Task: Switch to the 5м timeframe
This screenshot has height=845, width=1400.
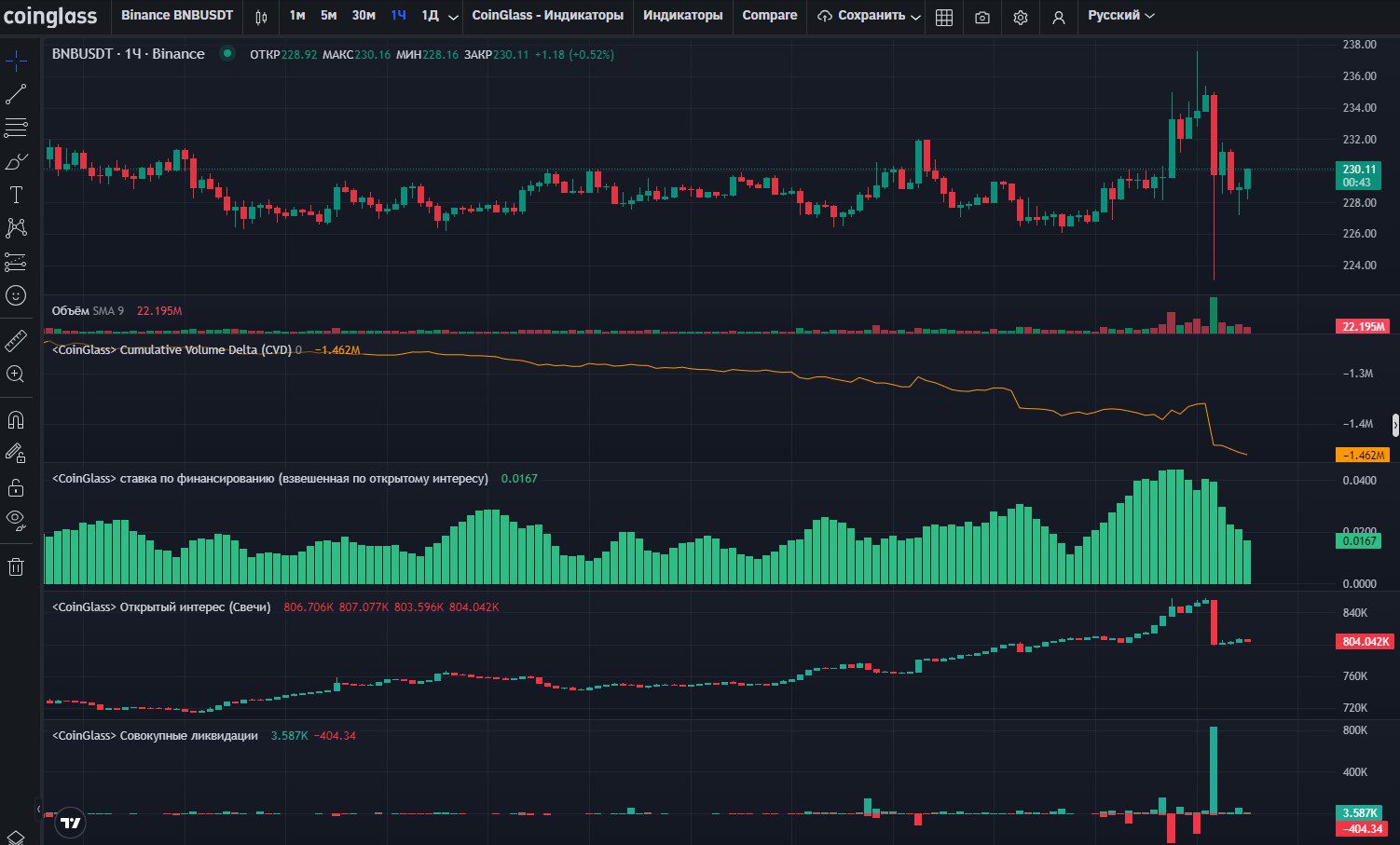Action: click(329, 16)
